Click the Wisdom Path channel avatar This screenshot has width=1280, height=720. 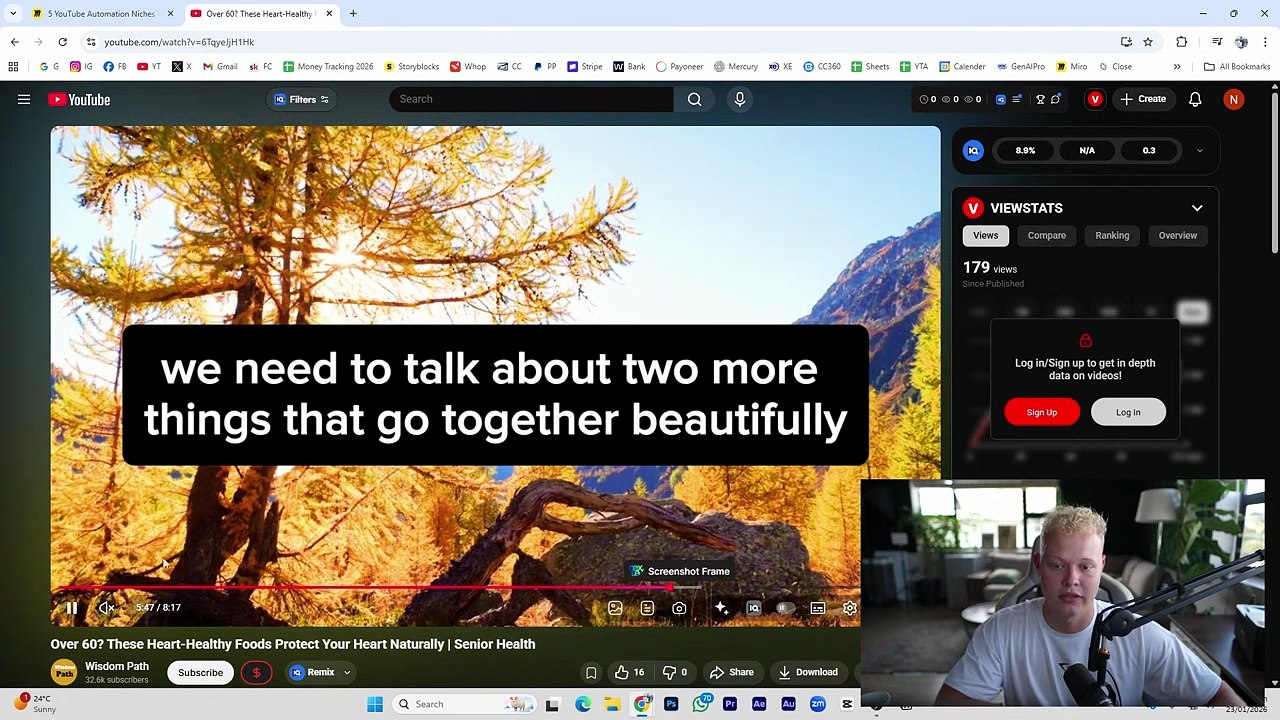64,672
